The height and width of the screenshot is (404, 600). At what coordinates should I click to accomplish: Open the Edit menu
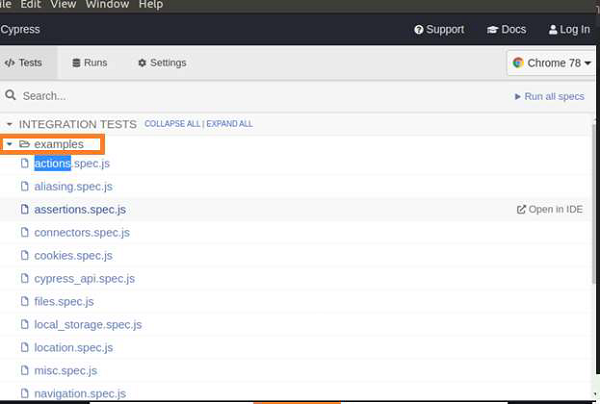(31, 5)
